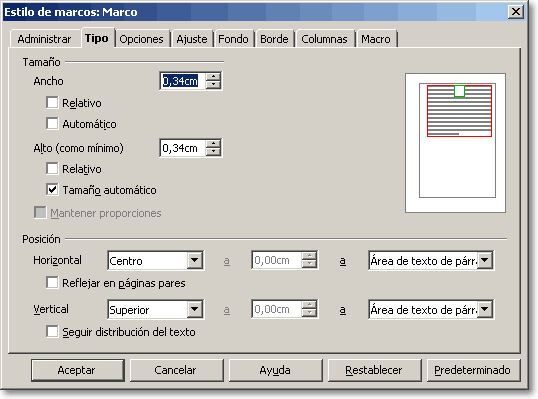The image size is (538, 399).
Task: Click the Alto (como mínimo) input field
Action: coord(183,148)
